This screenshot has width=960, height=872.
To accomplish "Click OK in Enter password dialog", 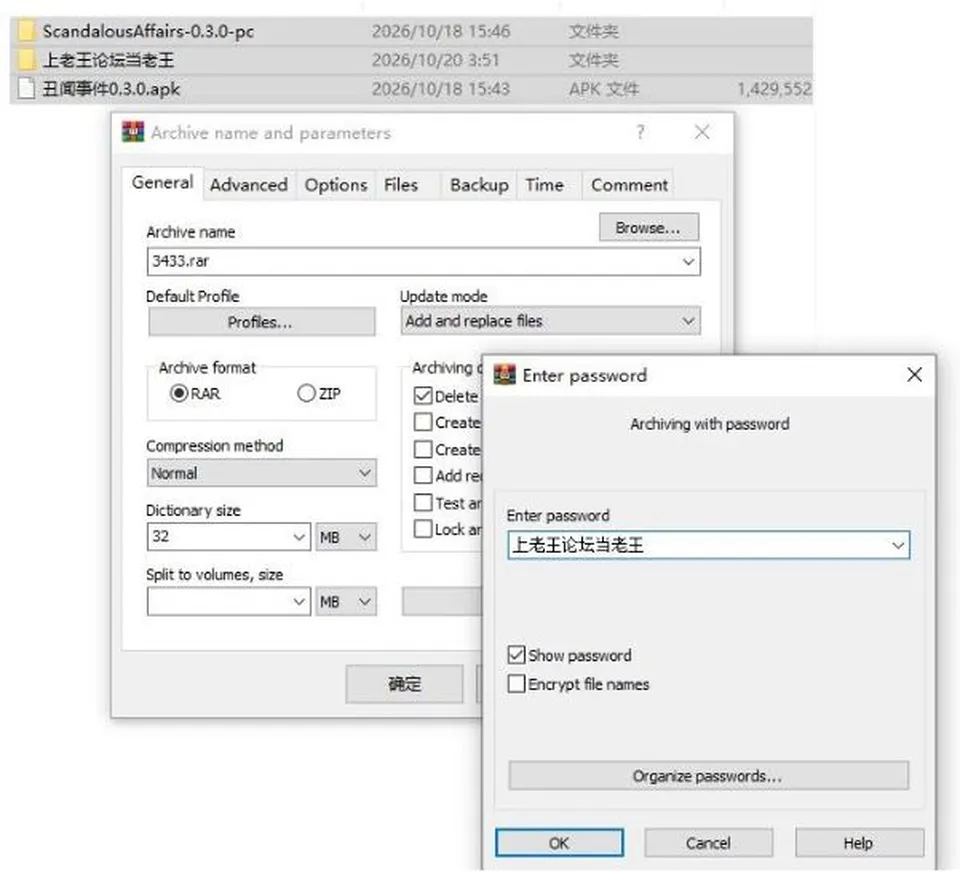I will click(559, 843).
